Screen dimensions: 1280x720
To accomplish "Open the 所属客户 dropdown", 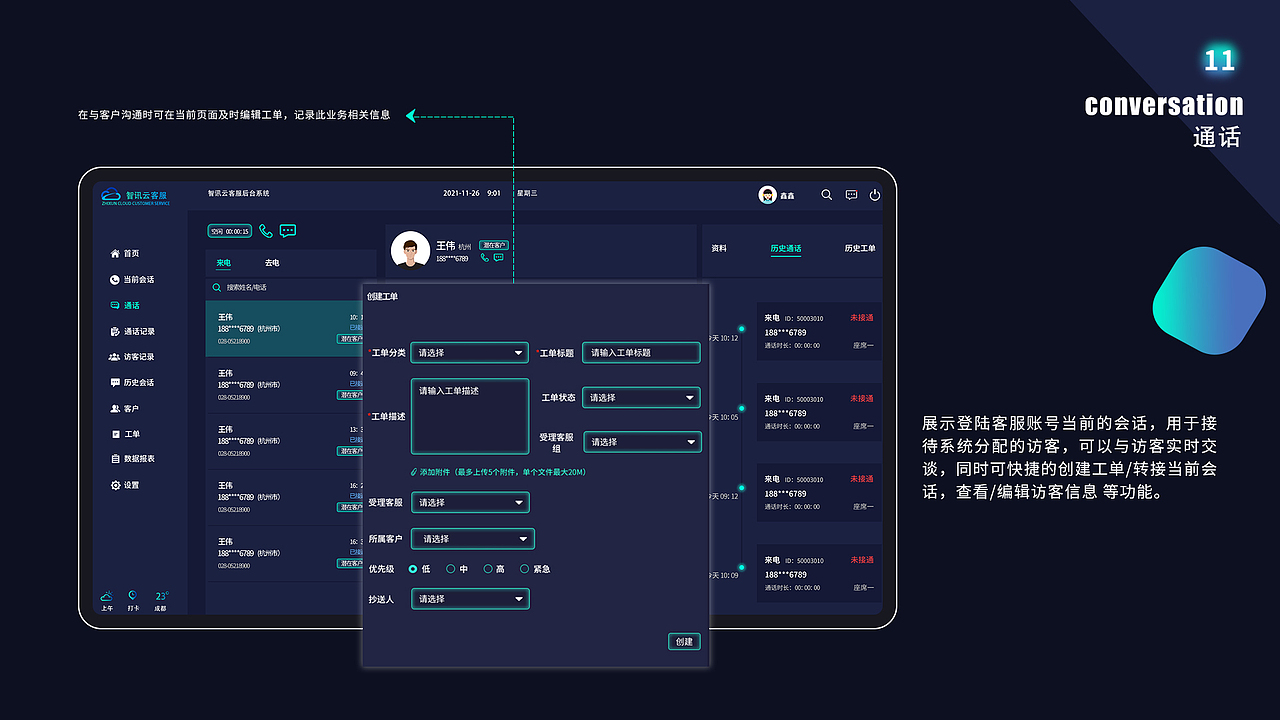I will click(473, 539).
